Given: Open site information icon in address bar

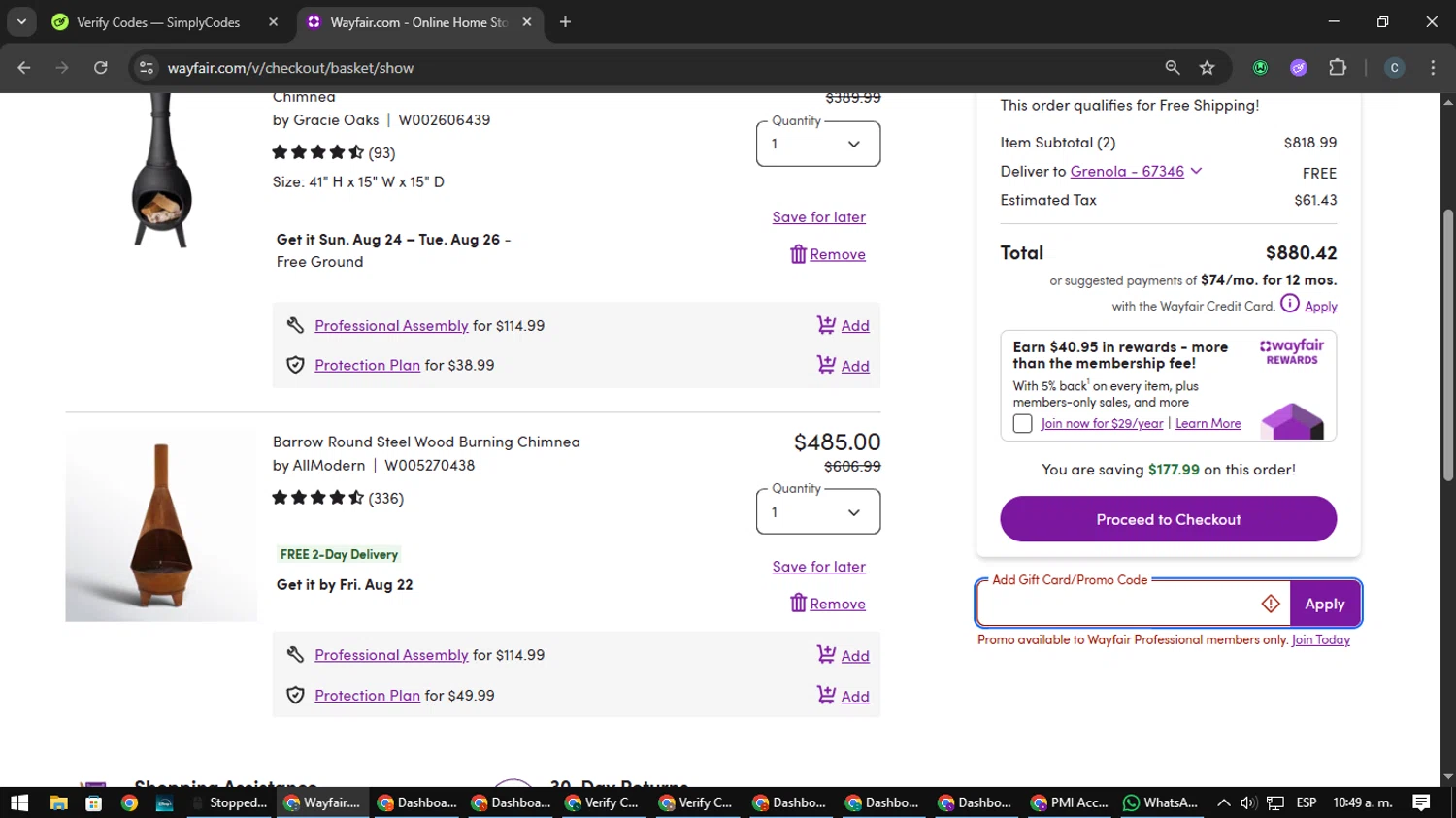Looking at the screenshot, I should 147,68.
